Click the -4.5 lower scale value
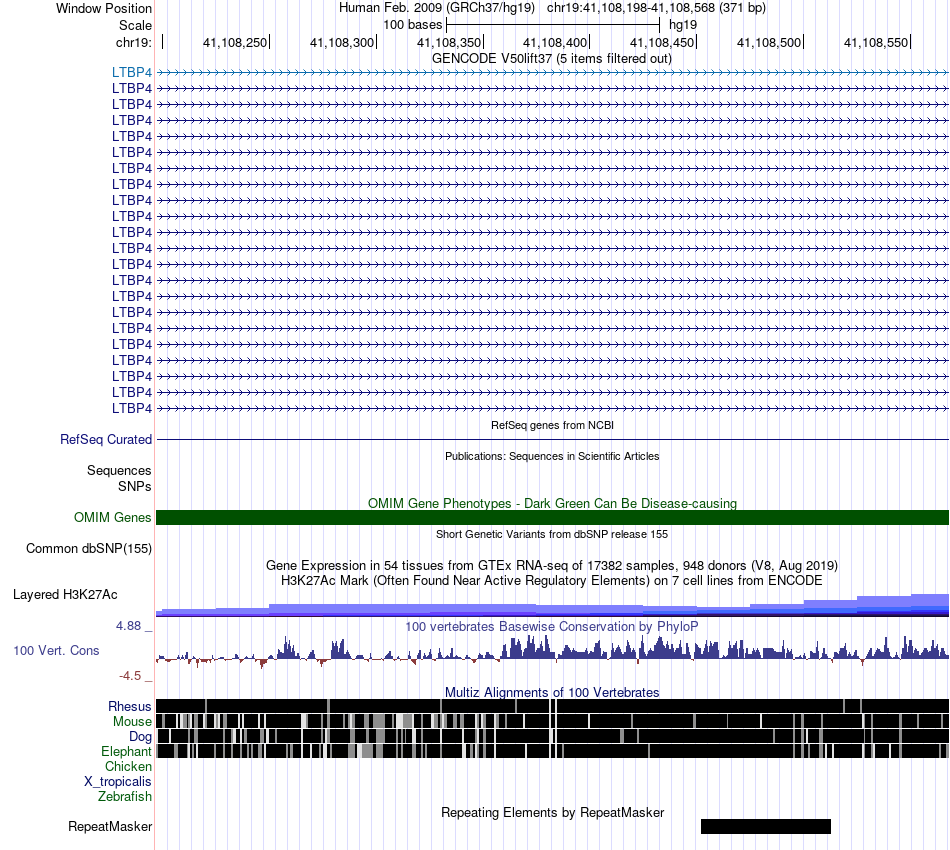The width and height of the screenshot is (950, 850). point(130,676)
